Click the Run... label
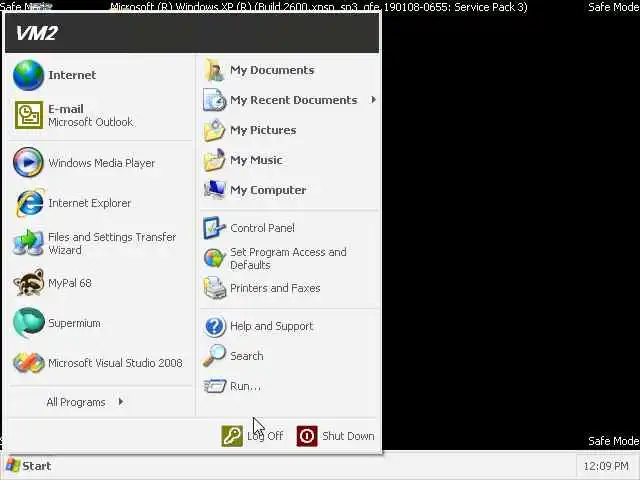Image resolution: width=640 pixels, height=480 pixels. (x=245, y=386)
